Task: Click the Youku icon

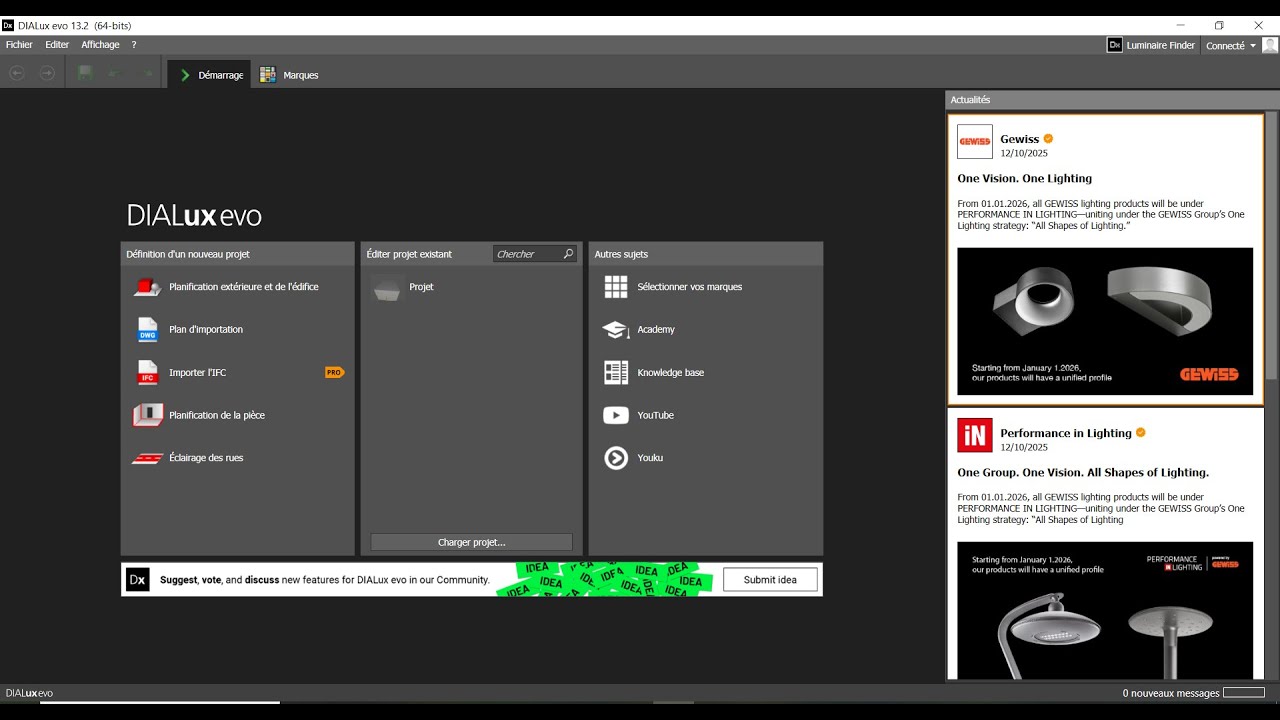Action: pyautogui.click(x=616, y=458)
